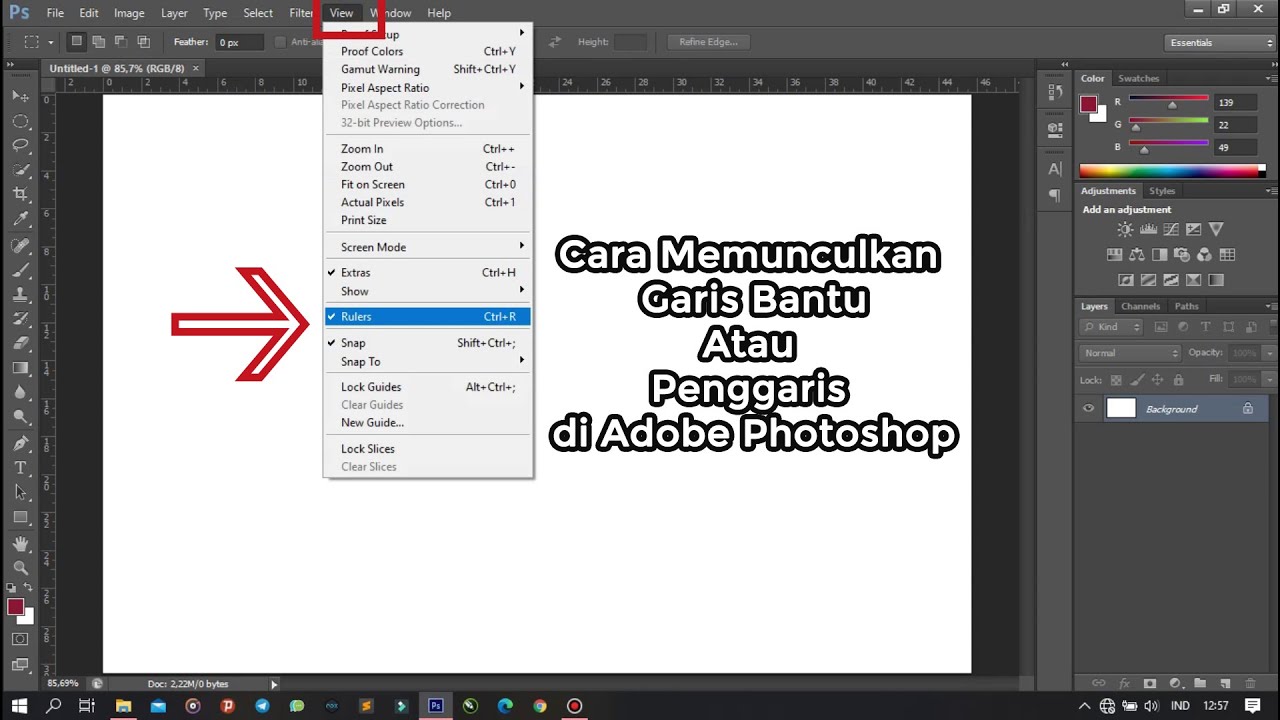
Task: Open the Channels tab
Action: pyautogui.click(x=1140, y=306)
